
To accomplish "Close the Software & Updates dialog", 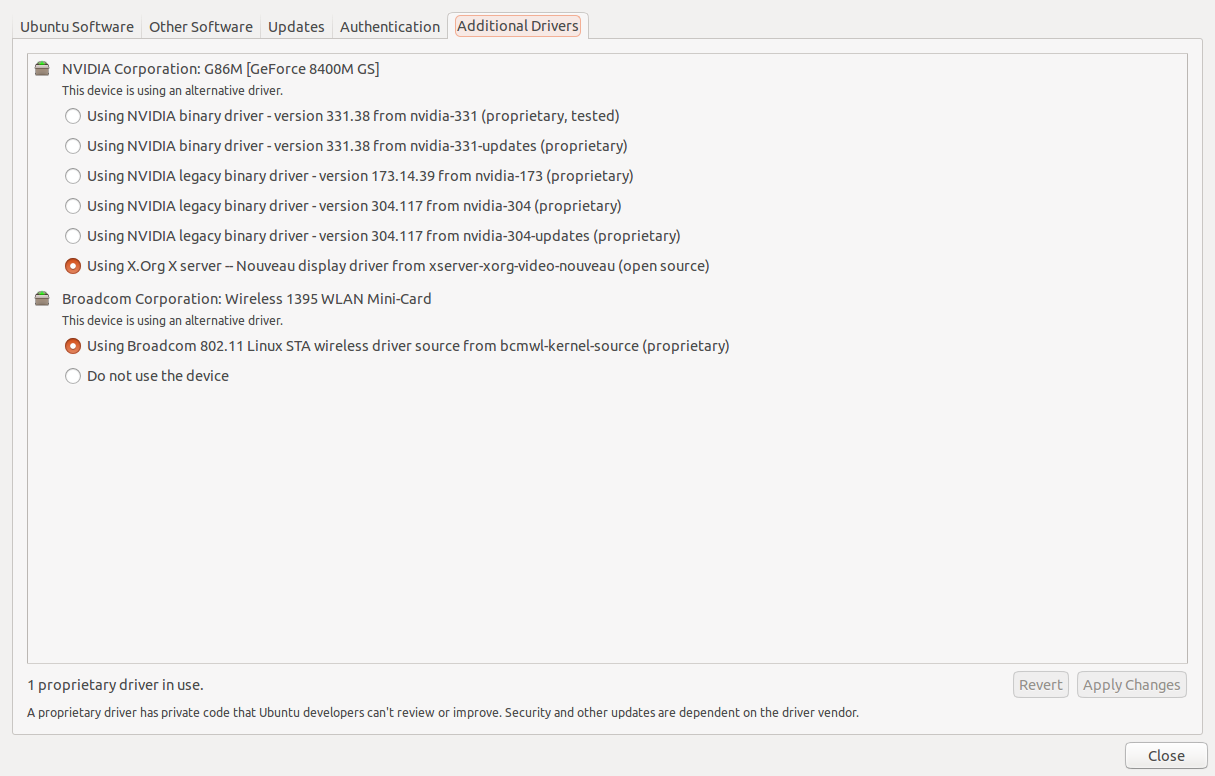I will tap(1166, 756).
